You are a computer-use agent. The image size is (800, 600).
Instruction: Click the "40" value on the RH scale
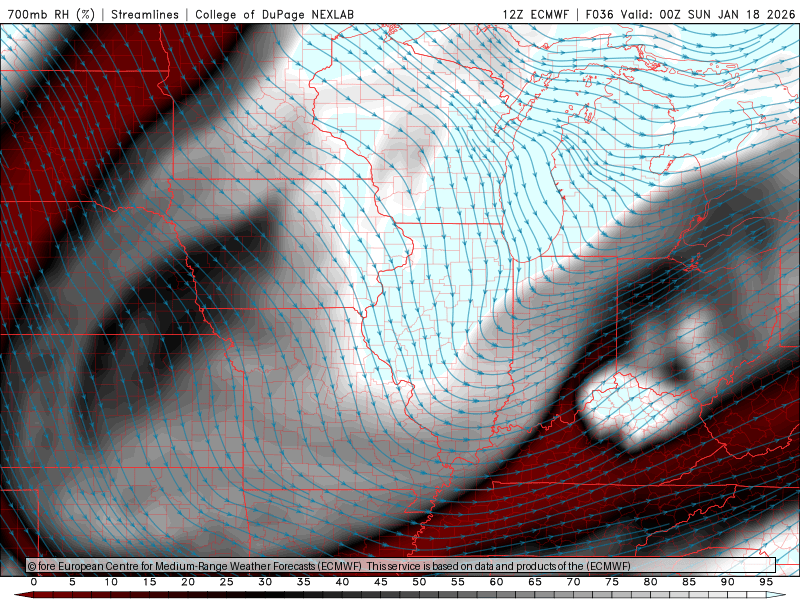[x=342, y=582]
